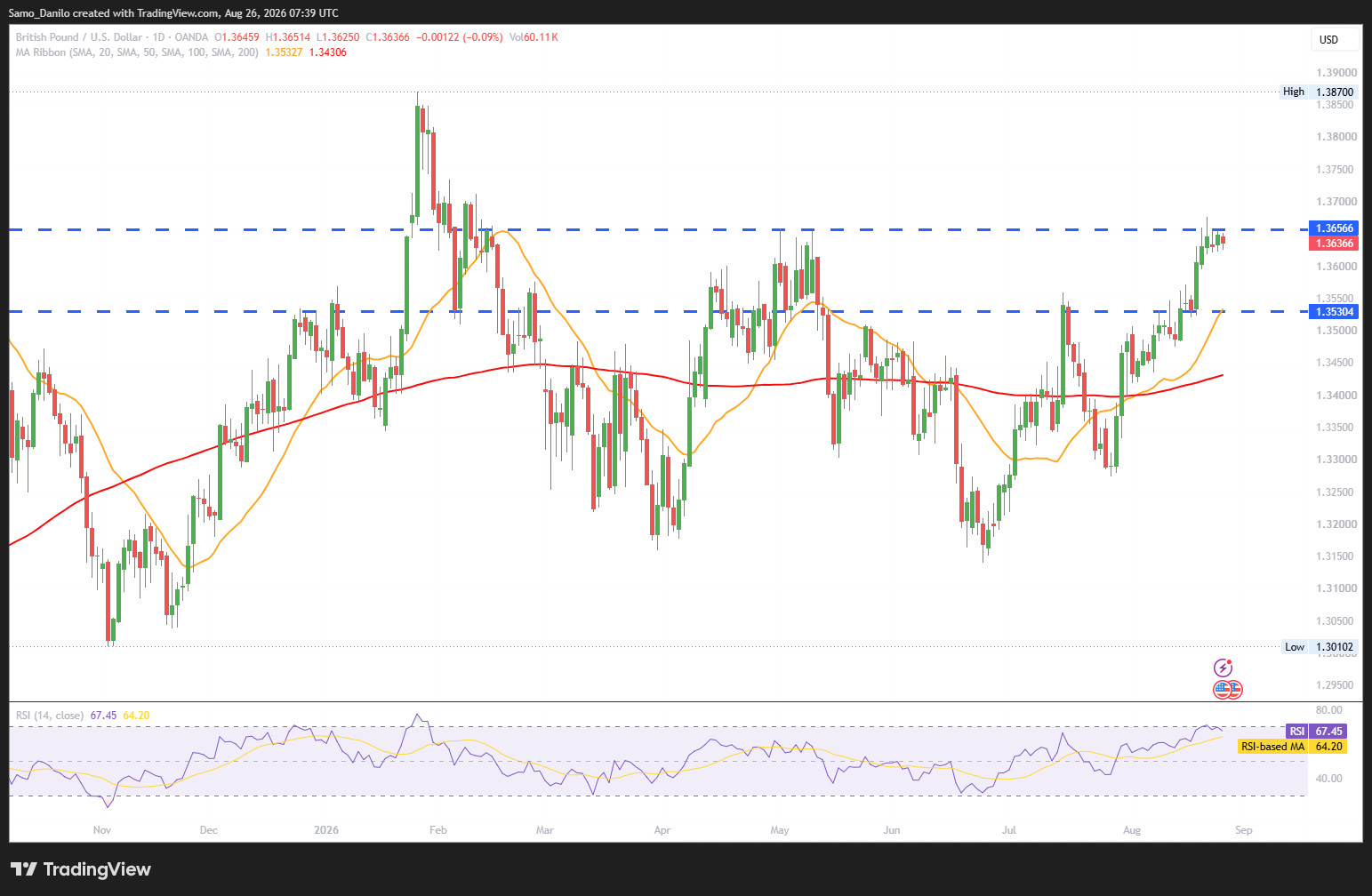Click the Jun label on time axis
Screen dimensions: 1372x896
tap(892, 830)
